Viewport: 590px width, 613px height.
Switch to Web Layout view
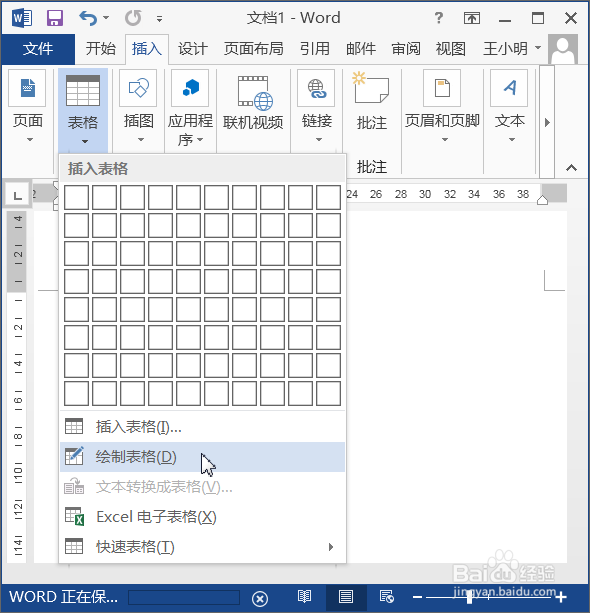pos(387,597)
